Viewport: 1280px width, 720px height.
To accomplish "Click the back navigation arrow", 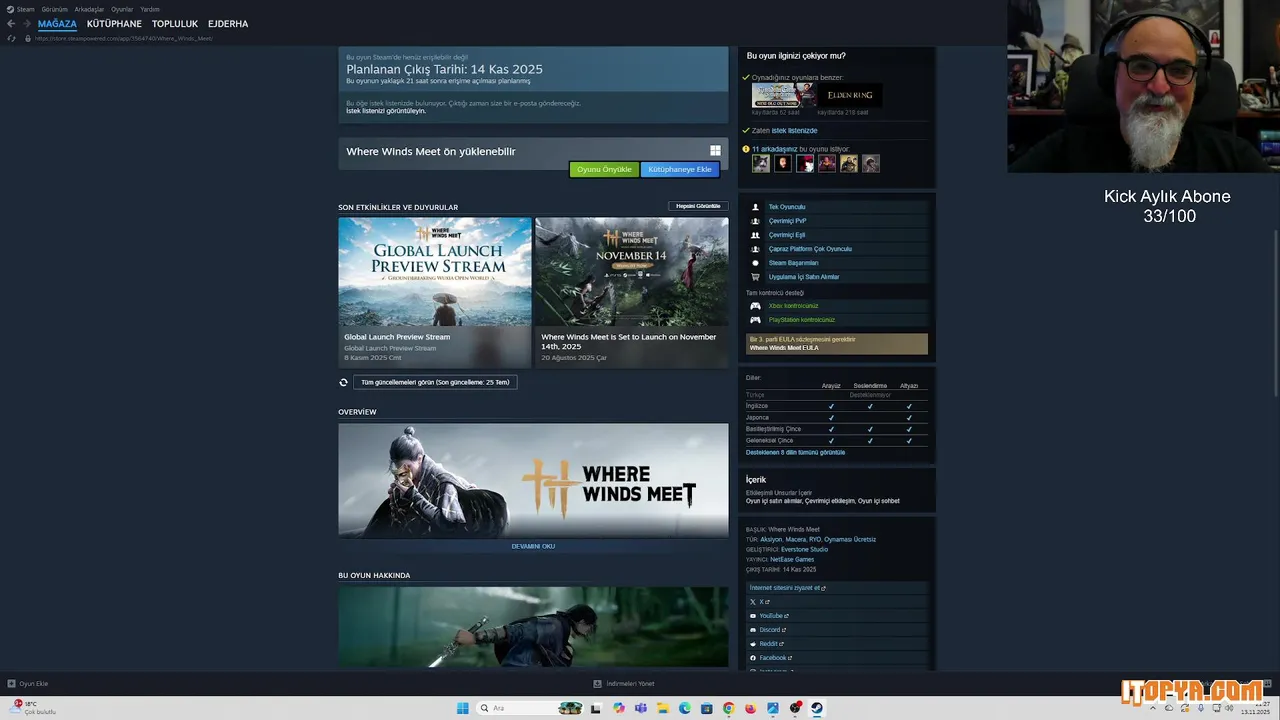I will [11, 24].
